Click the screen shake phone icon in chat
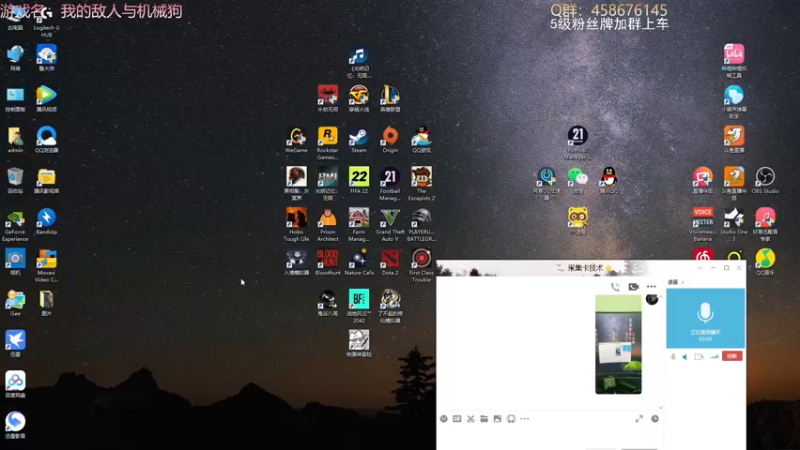Viewport: 800px width, 450px height. pos(511,419)
